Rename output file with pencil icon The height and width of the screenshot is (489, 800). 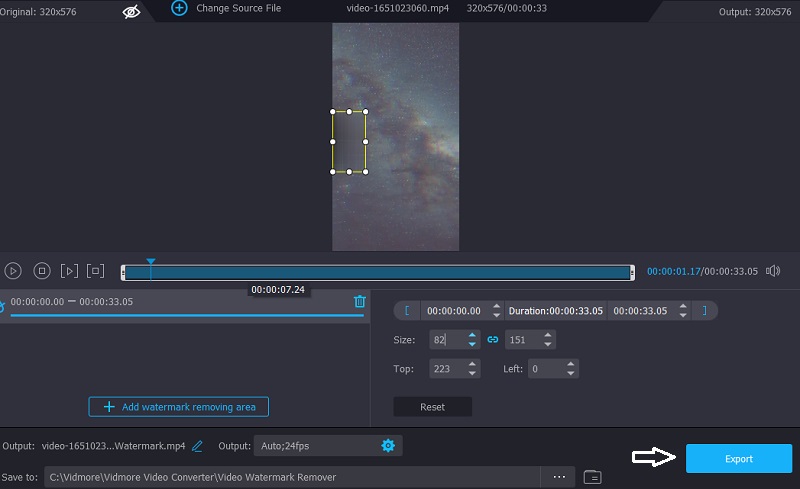click(x=198, y=445)
